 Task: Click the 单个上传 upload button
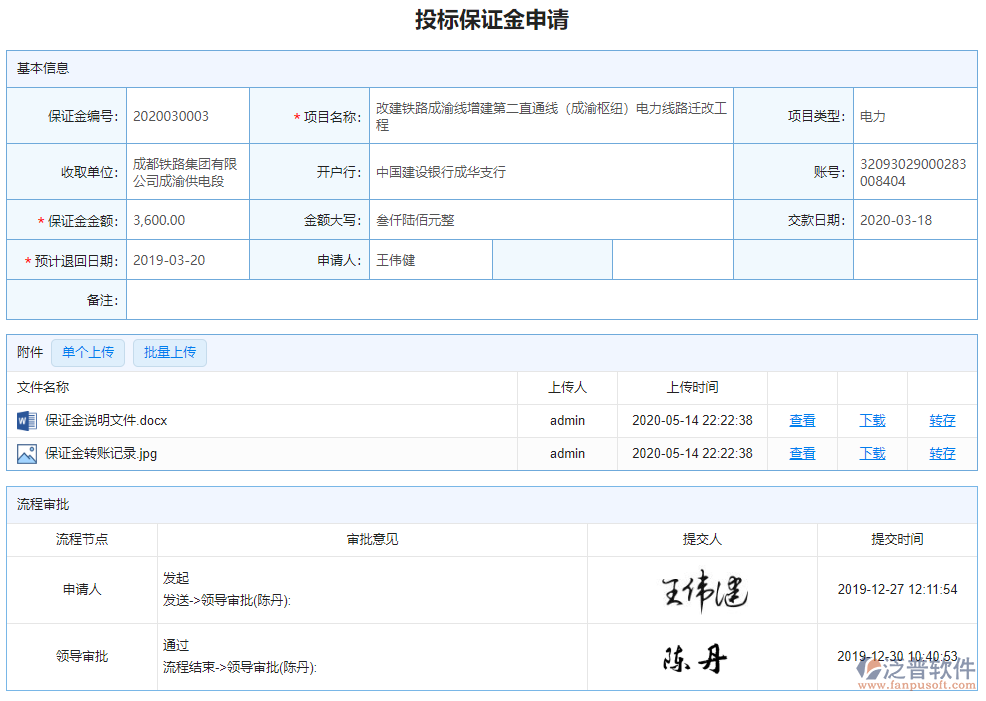tap(88, 352)
